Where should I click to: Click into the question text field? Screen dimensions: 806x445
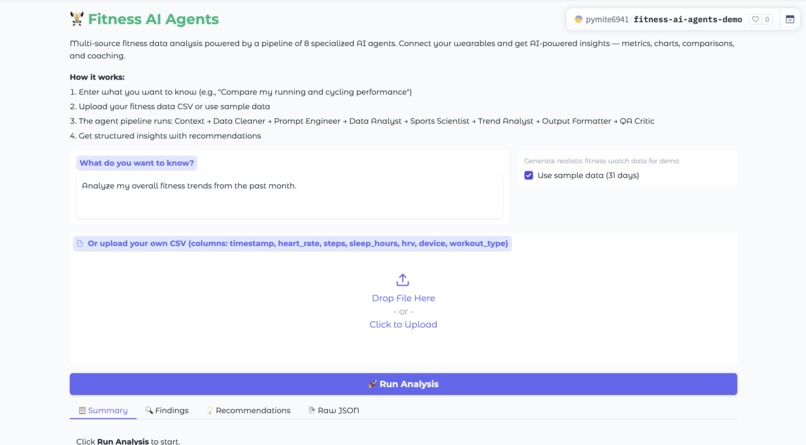tap(289, 196)
